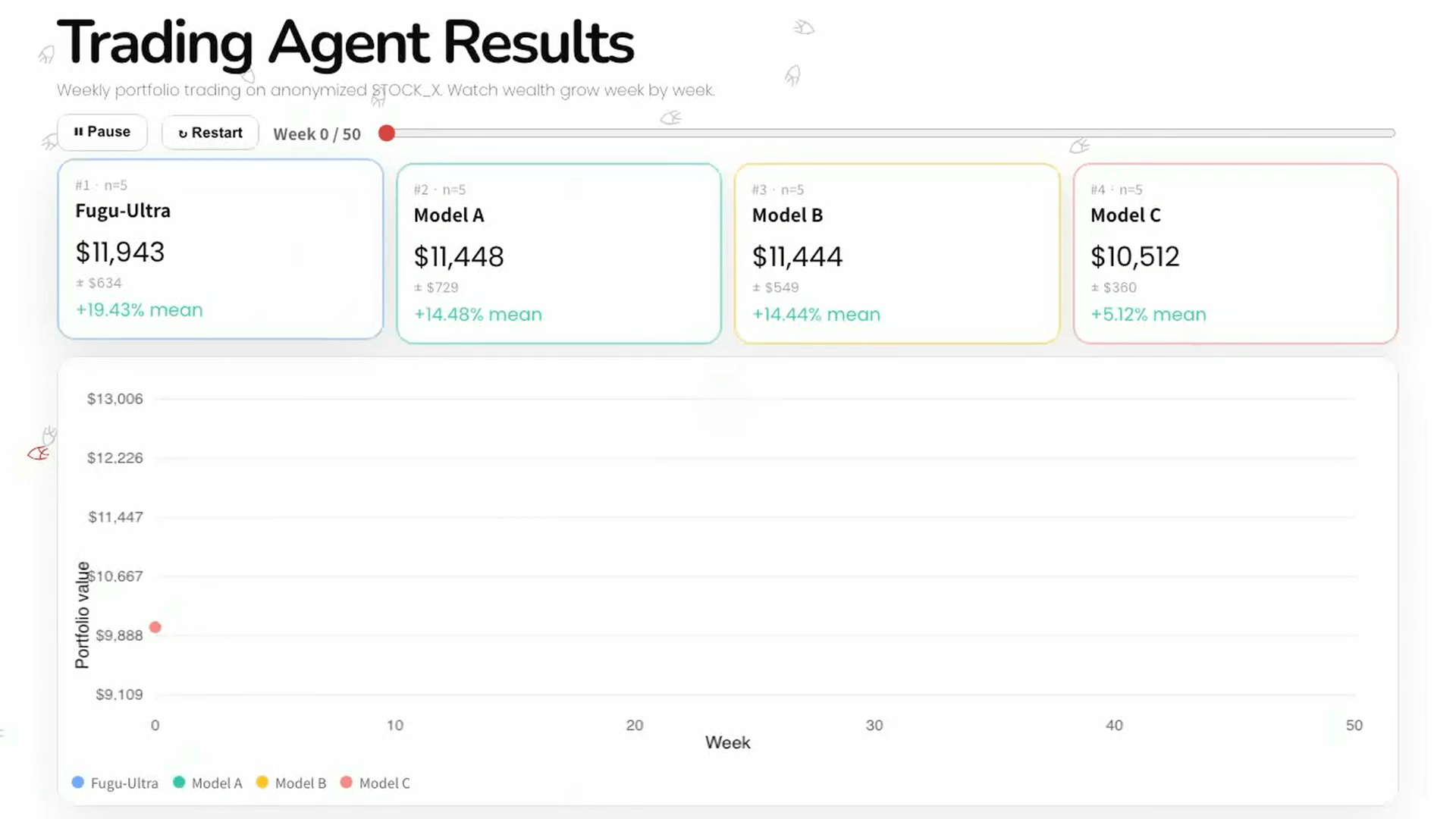Click the week slider track midpoint
The image size is (1456, 819).
tap(891, 133)
